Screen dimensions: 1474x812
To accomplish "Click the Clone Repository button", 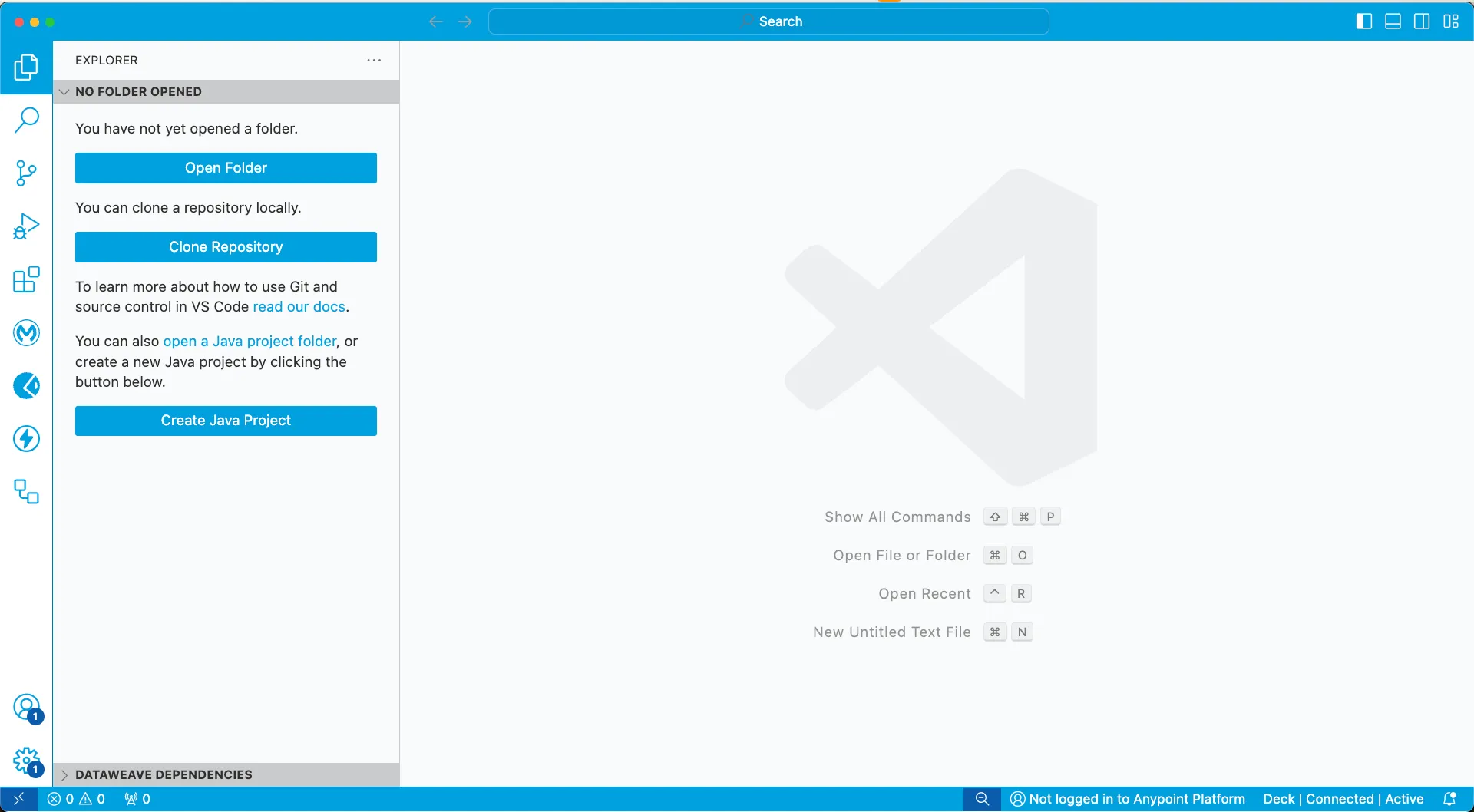I will coord(226,247).
